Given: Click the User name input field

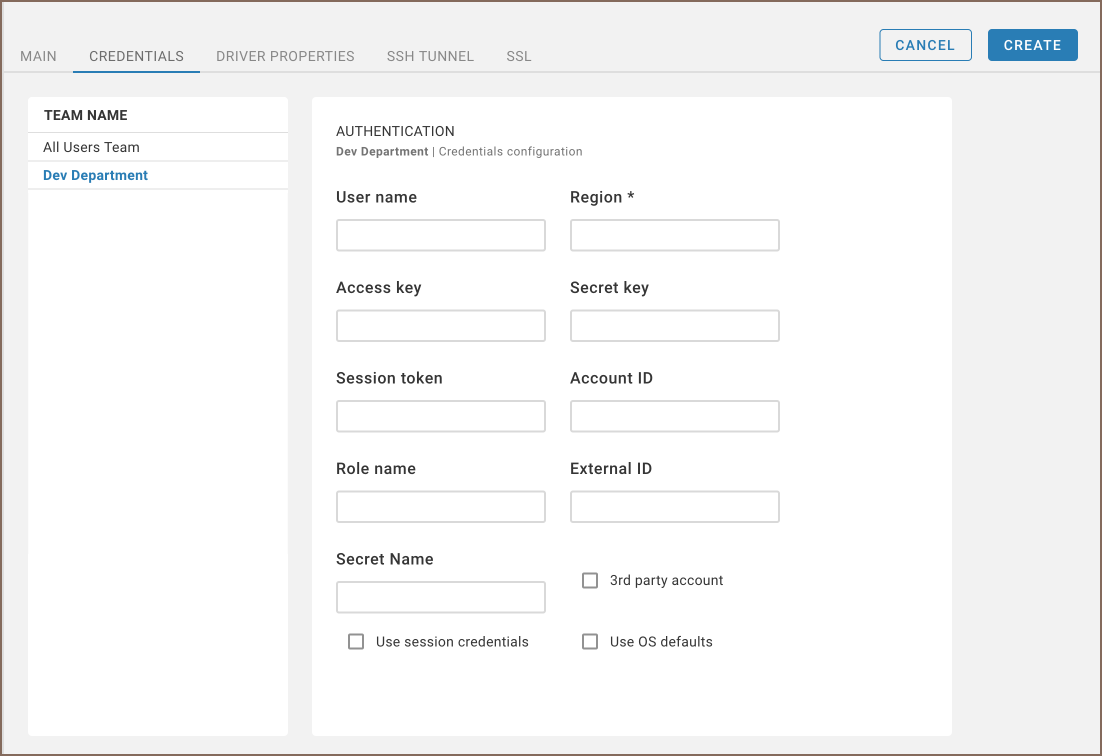Looking at the screenshot, I should coord(440,236).
